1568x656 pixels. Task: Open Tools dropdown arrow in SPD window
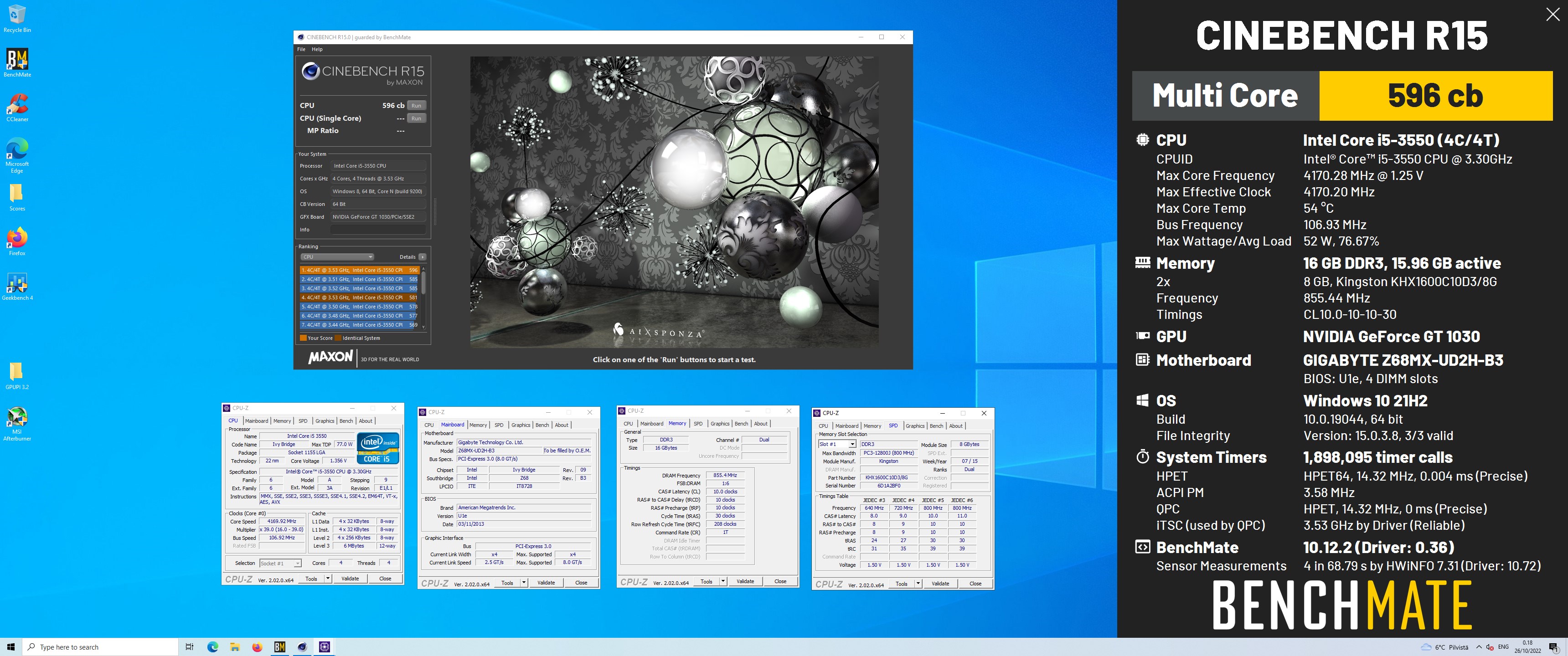(x=918, y=584)
